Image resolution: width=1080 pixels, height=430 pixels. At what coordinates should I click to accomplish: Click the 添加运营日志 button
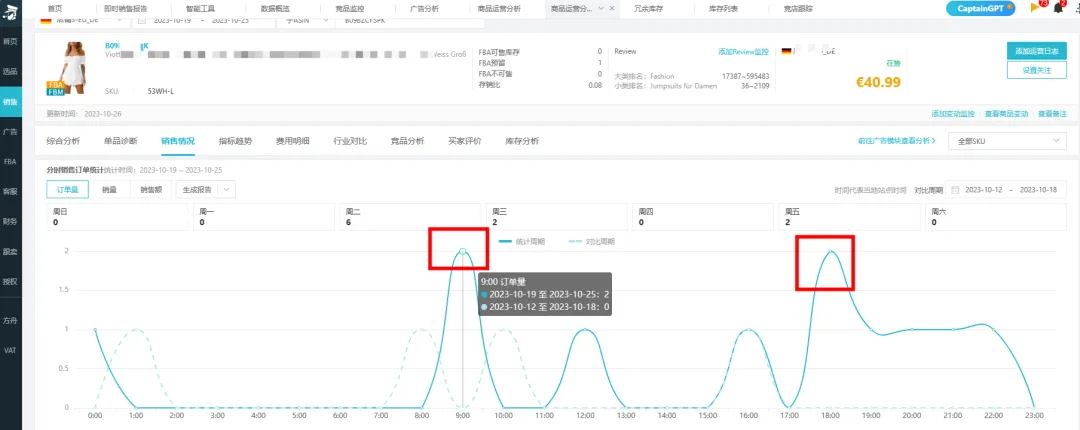pos(1036,51)
